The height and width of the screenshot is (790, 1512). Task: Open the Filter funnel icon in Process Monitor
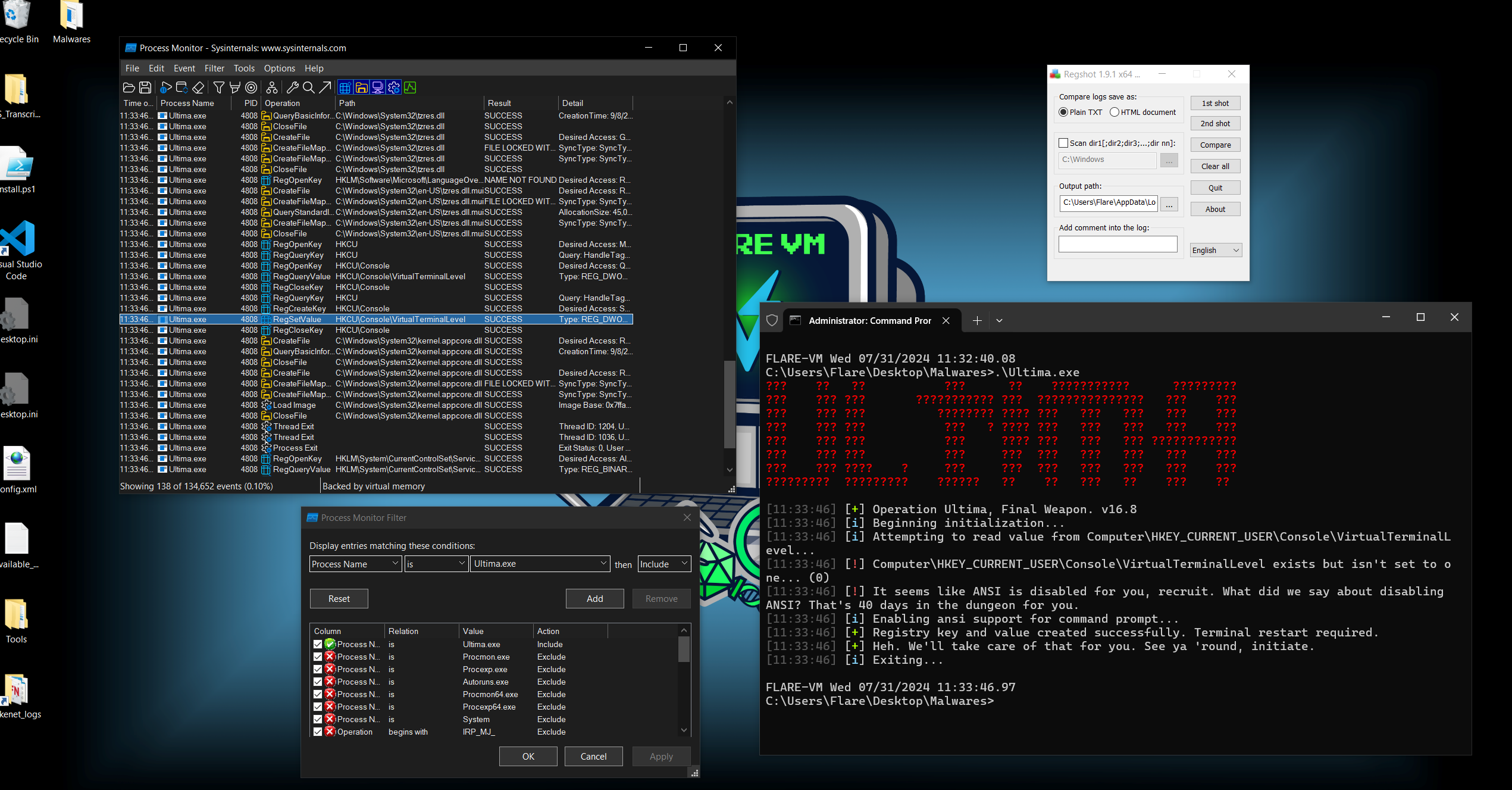coord(219,88)
